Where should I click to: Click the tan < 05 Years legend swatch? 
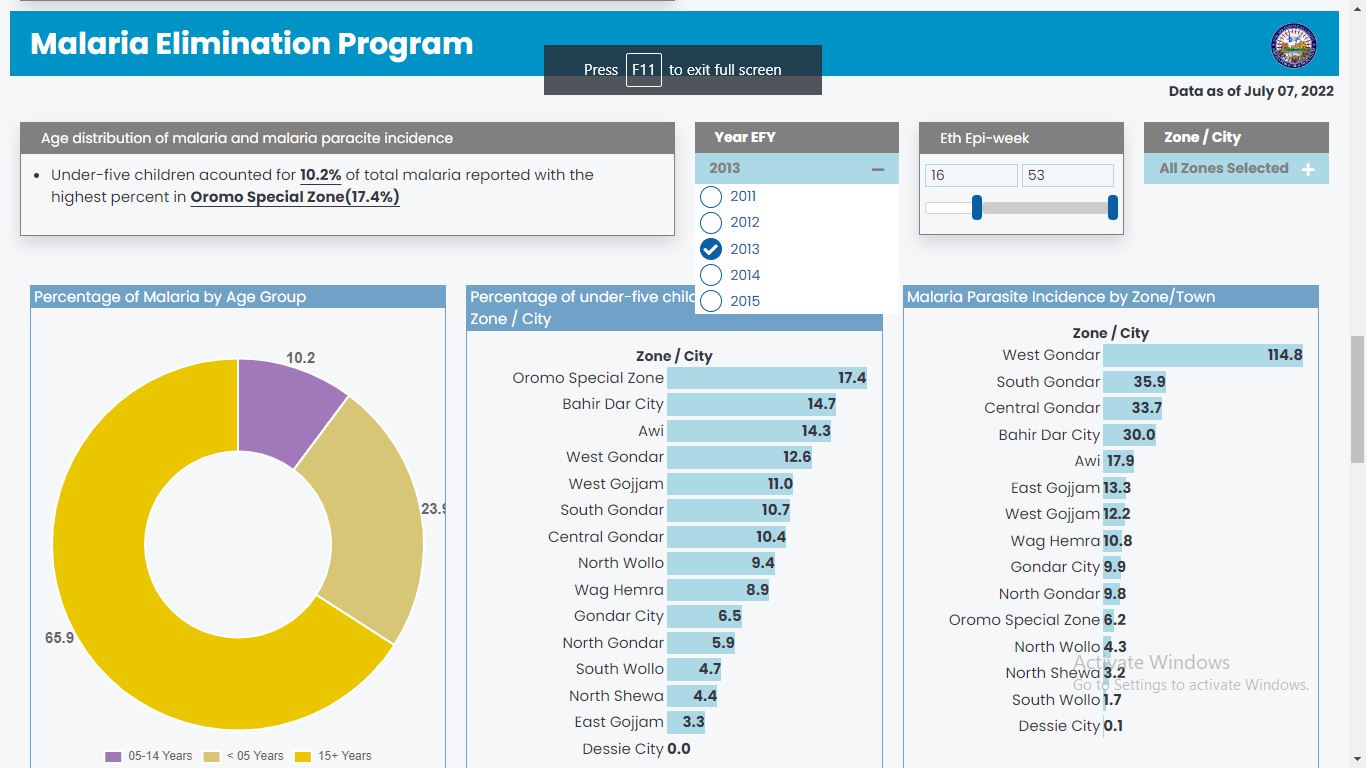(212, 756)
